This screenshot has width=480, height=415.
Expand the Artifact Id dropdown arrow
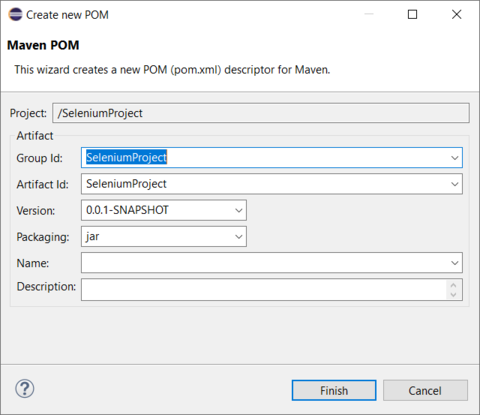pyautogui.click(x=455, y=184)
